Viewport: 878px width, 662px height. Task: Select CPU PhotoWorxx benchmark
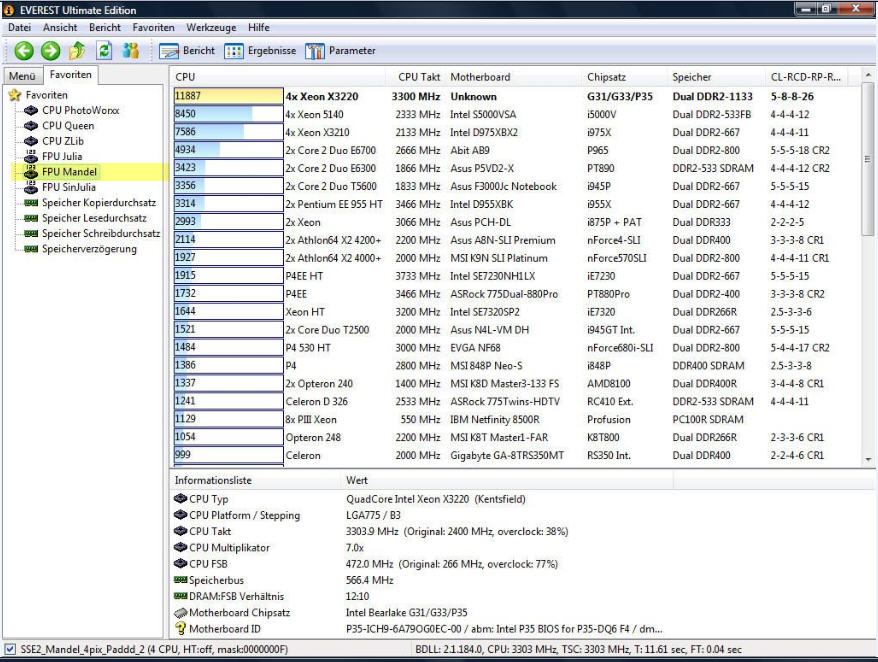tap(81, 110)
